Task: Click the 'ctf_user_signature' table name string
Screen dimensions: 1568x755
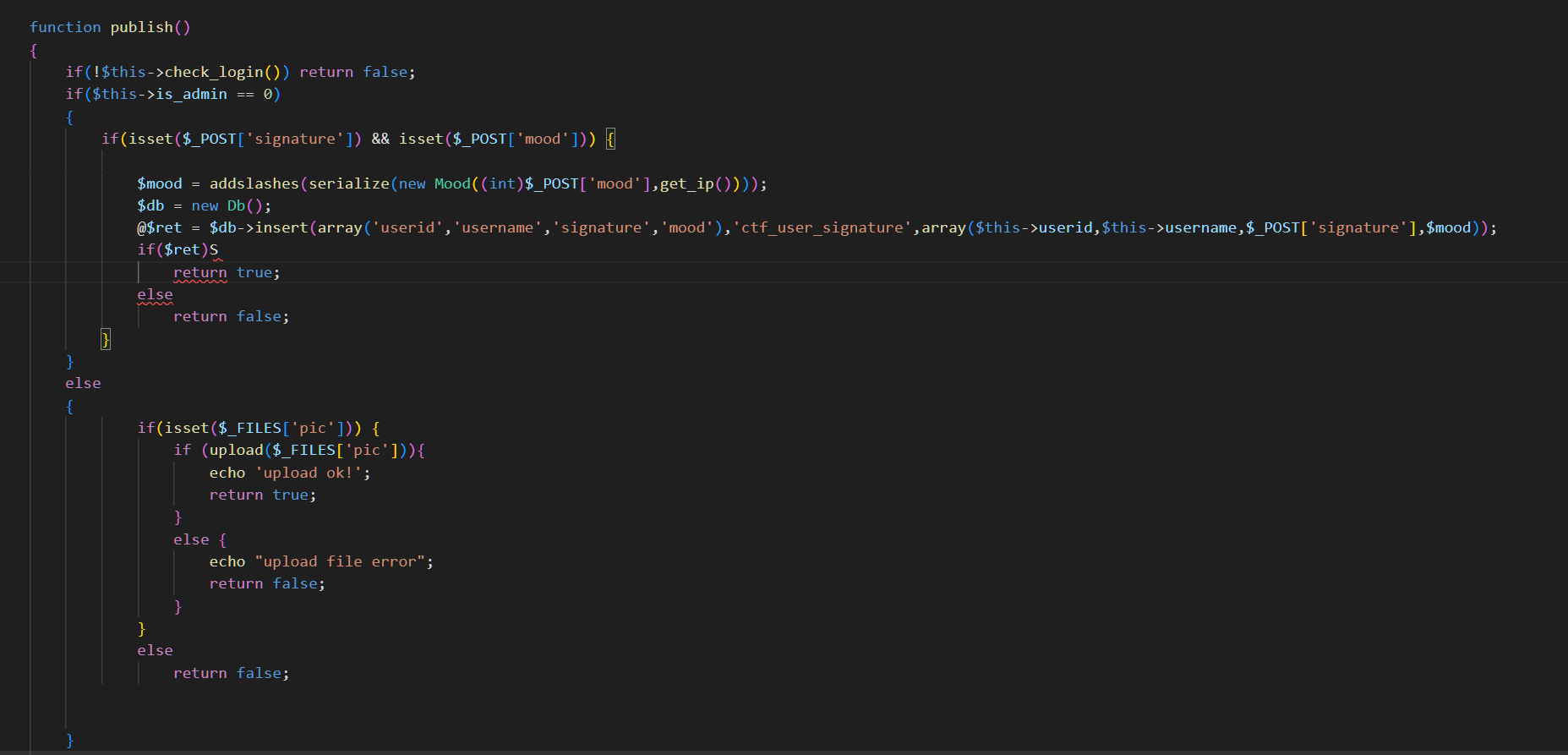Action: click(822, 227)
